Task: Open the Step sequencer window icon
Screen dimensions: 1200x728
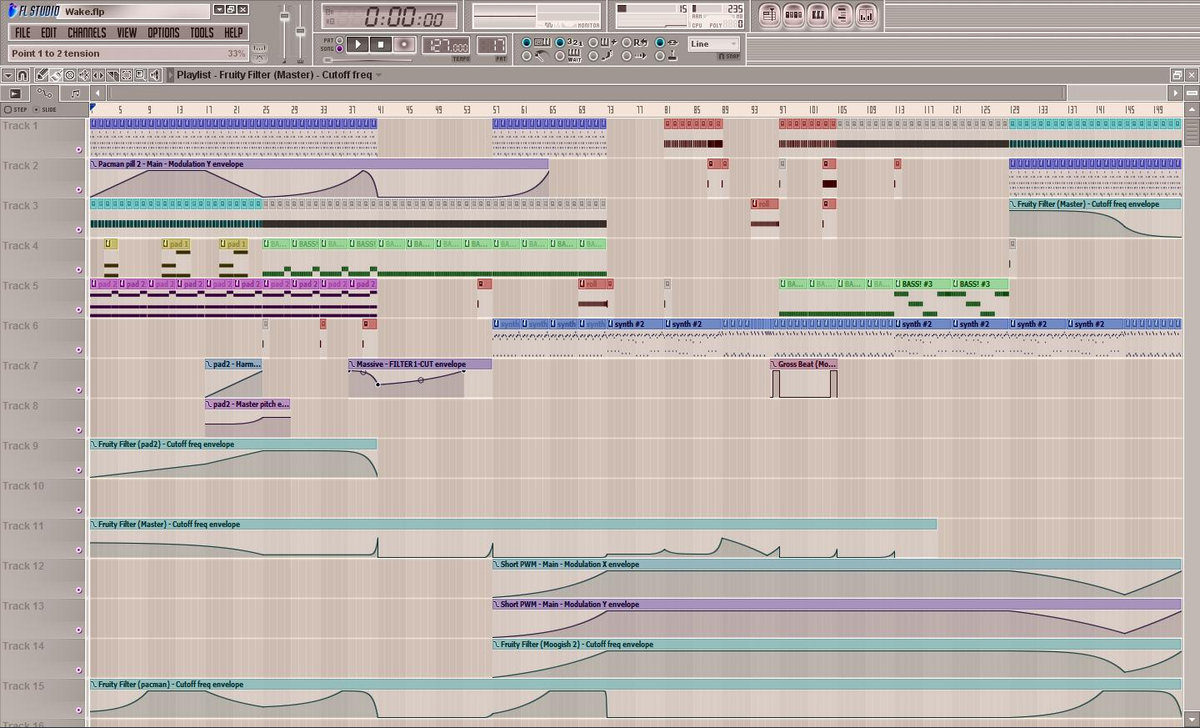Action: (x=794, y=15)
